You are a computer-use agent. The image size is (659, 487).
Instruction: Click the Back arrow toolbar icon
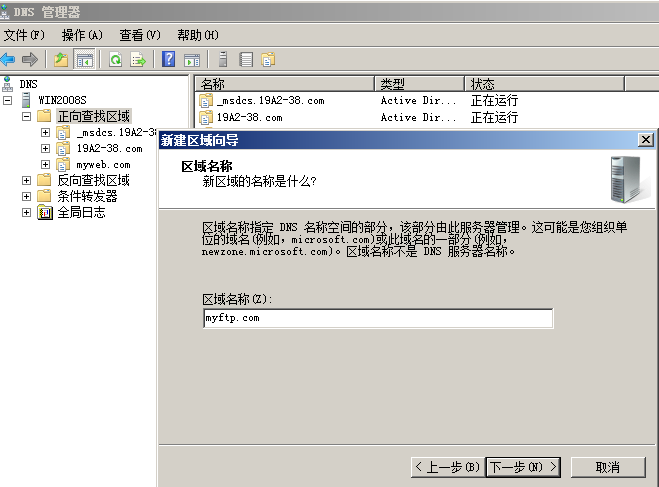[8, 59]
